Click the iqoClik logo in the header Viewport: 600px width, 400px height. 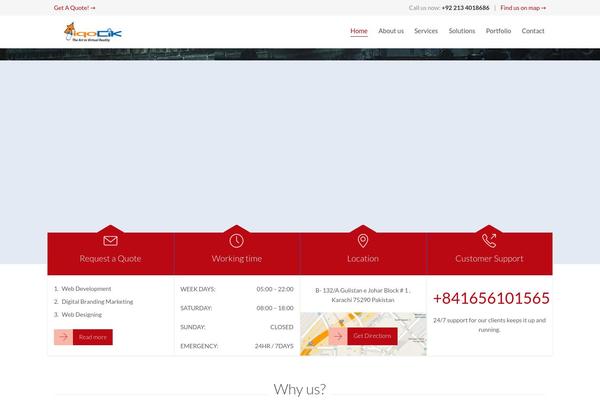[x=93, y=32]
